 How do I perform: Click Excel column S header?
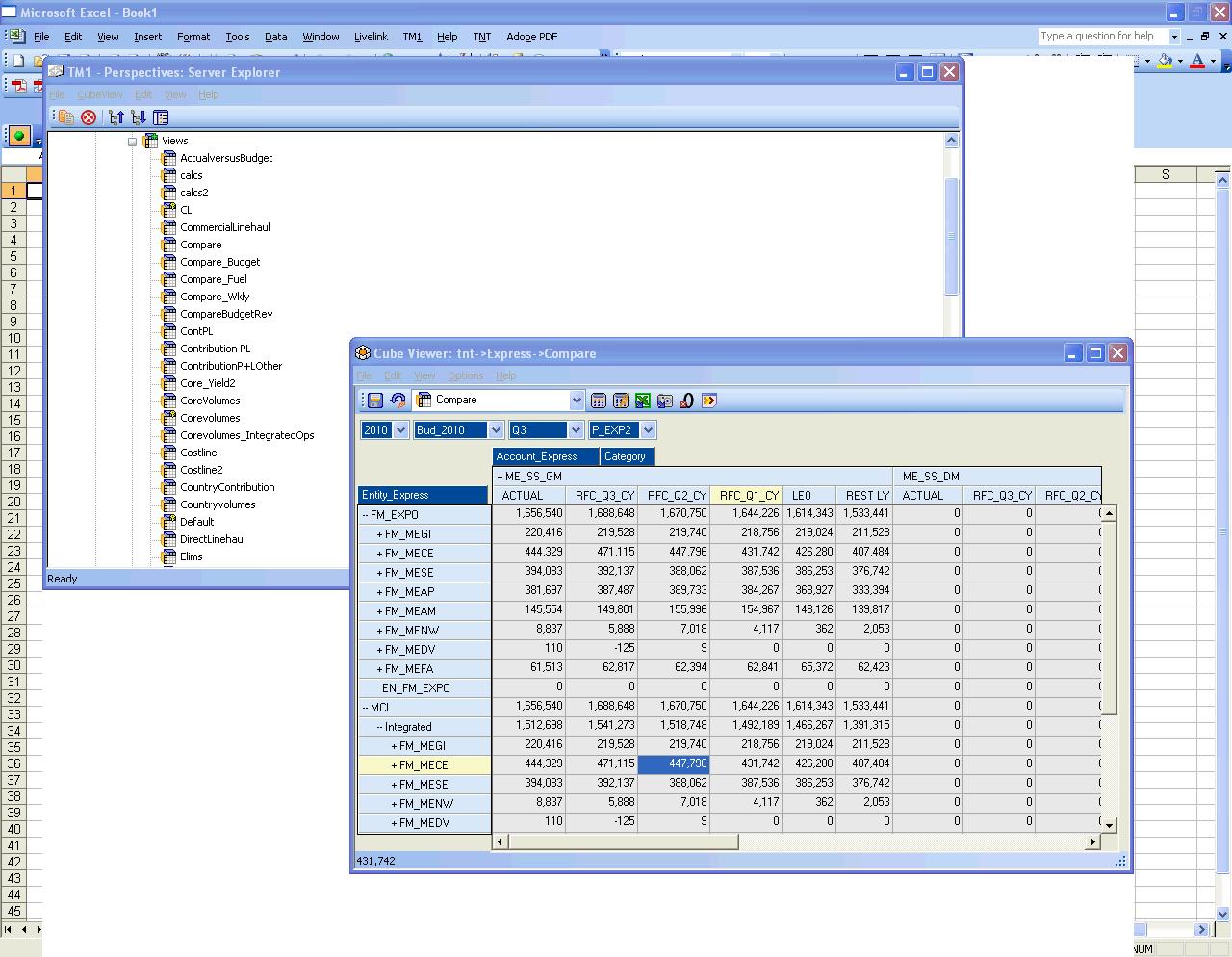click(x=1166, y=174)
